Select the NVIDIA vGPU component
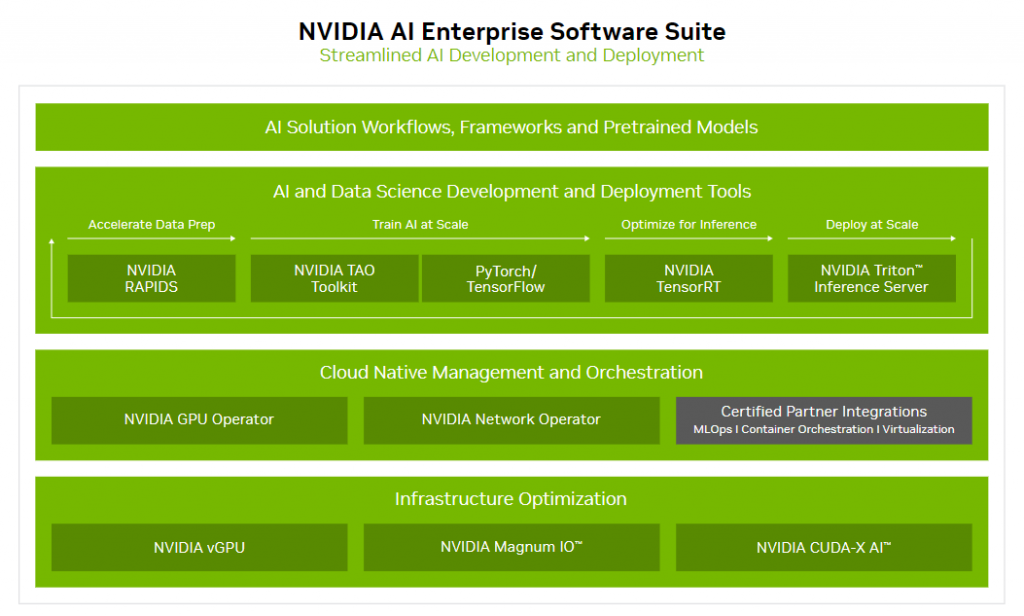The image size is (1024, 616). pos(199,547)
